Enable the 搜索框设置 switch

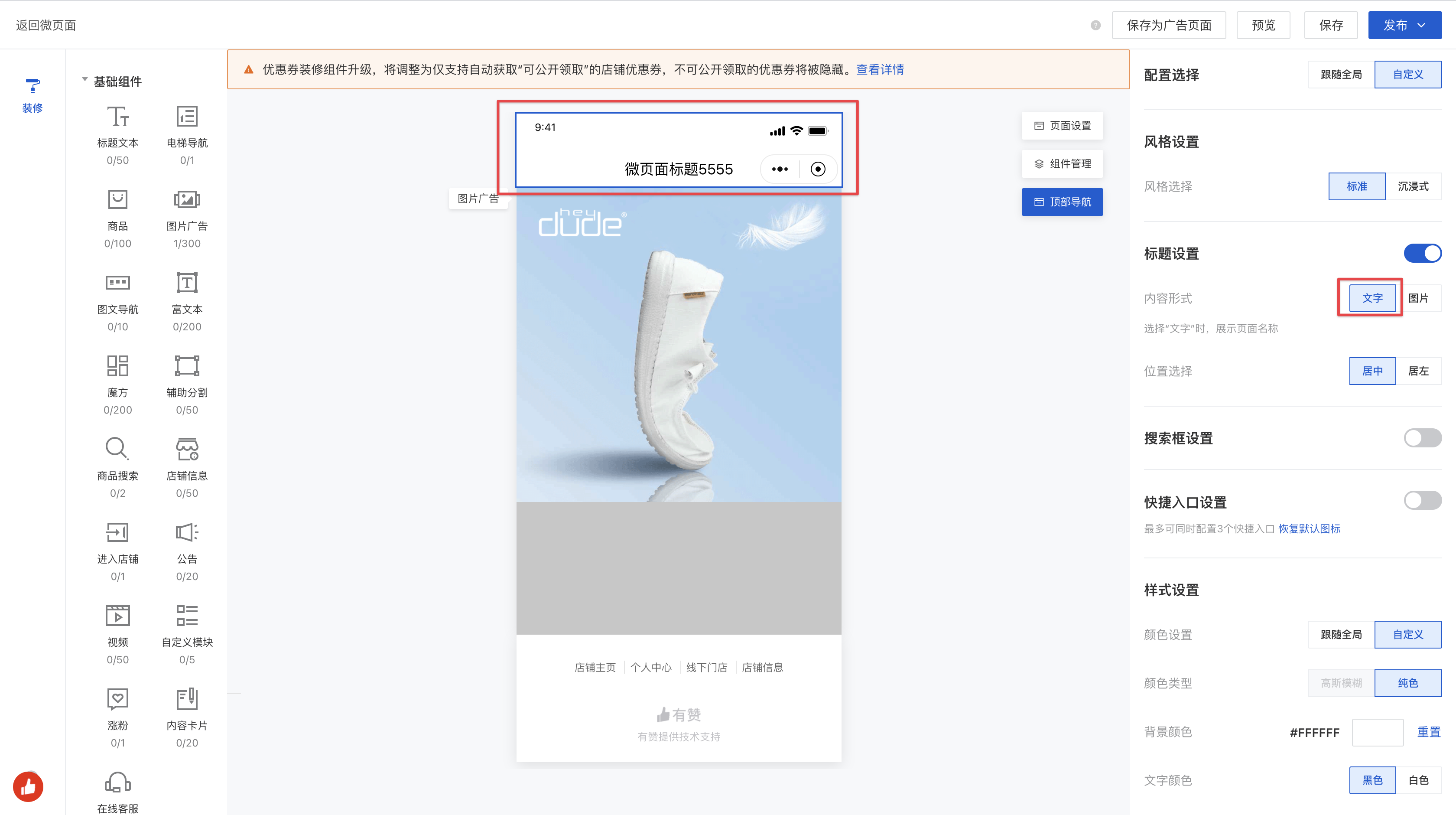1422,438
